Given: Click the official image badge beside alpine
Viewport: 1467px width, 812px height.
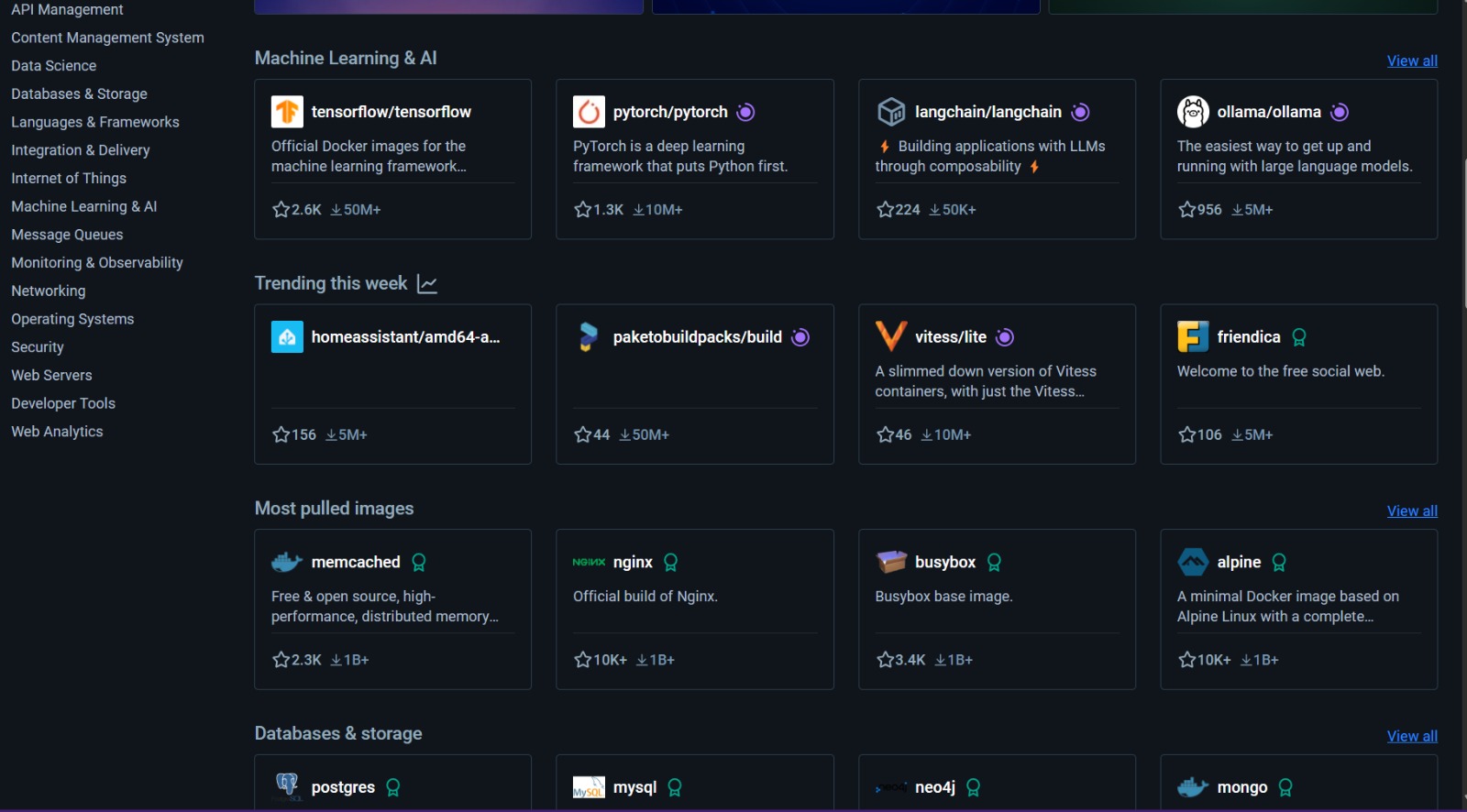Looking at the screenshot, I should (1279, 562).
